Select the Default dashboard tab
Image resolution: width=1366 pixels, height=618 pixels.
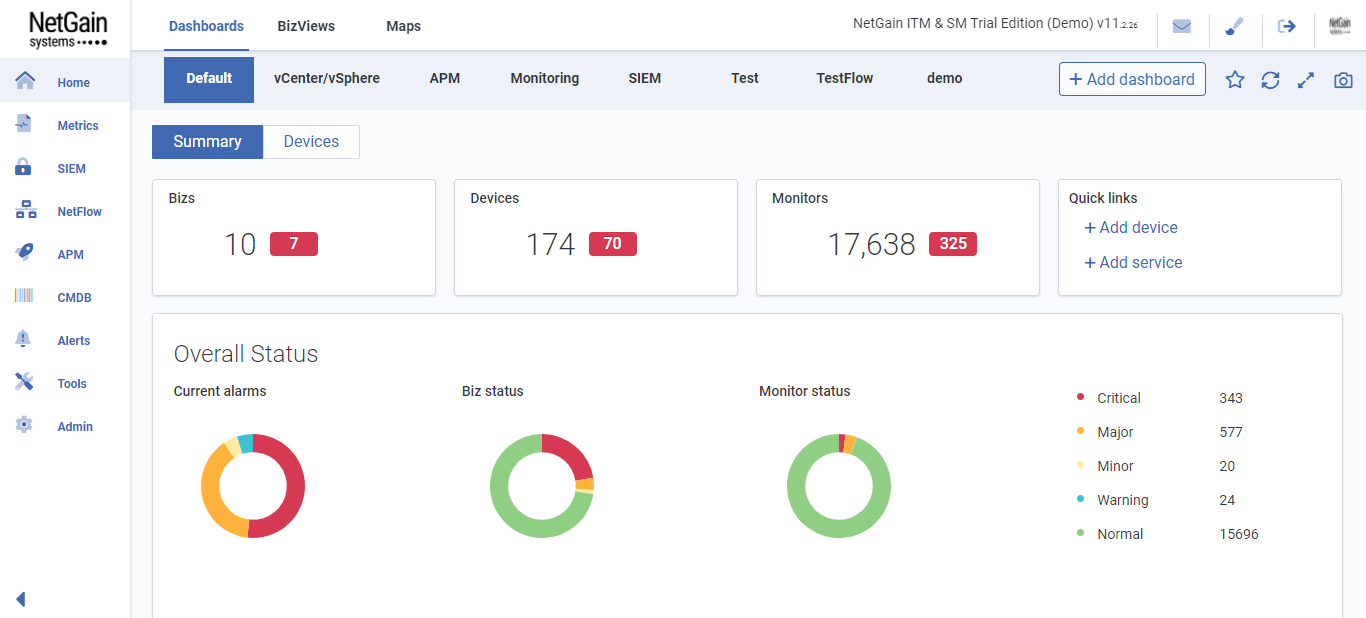pyautogui.click(x=209, y=78)
